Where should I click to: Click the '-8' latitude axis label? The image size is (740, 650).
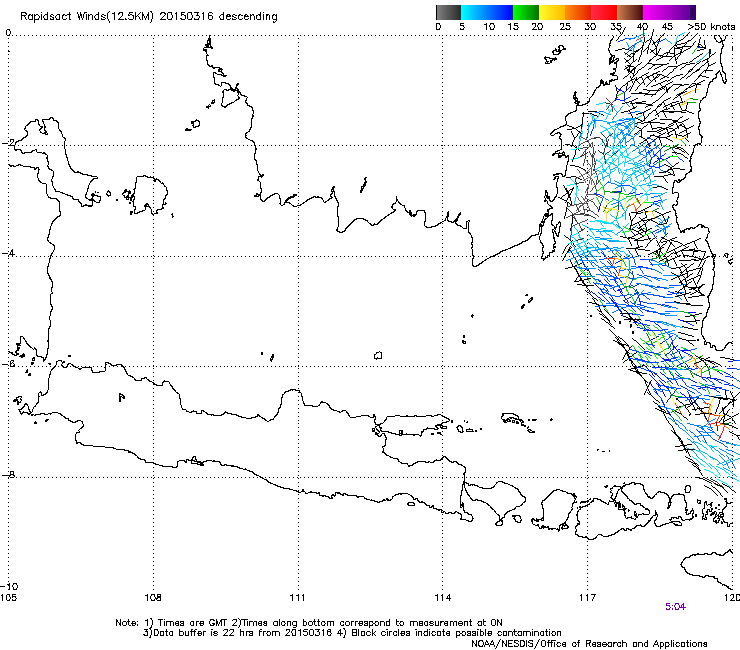coord(8,475)
